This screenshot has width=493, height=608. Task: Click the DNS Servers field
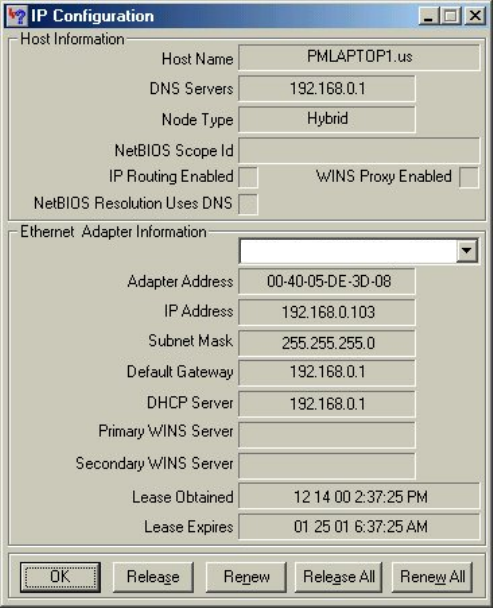click(327, 89)
